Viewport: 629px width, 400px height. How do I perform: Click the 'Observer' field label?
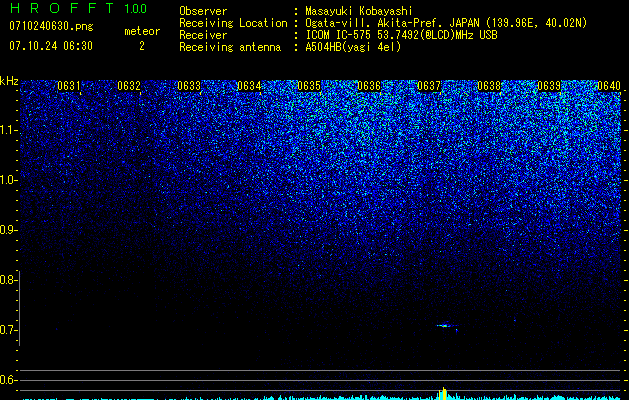[203, 11]
